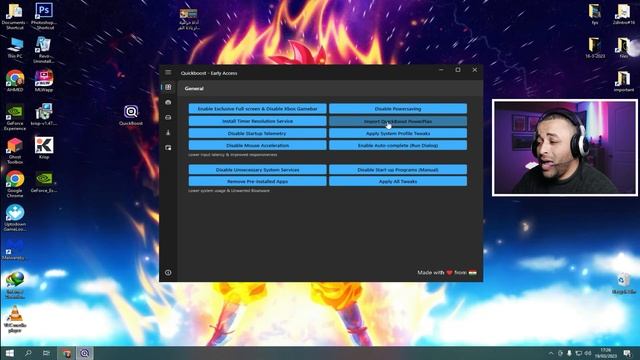
Task: Click Enable Exclusive Full screen & Disable Xbox Gamebar
Action: [258, 109]
